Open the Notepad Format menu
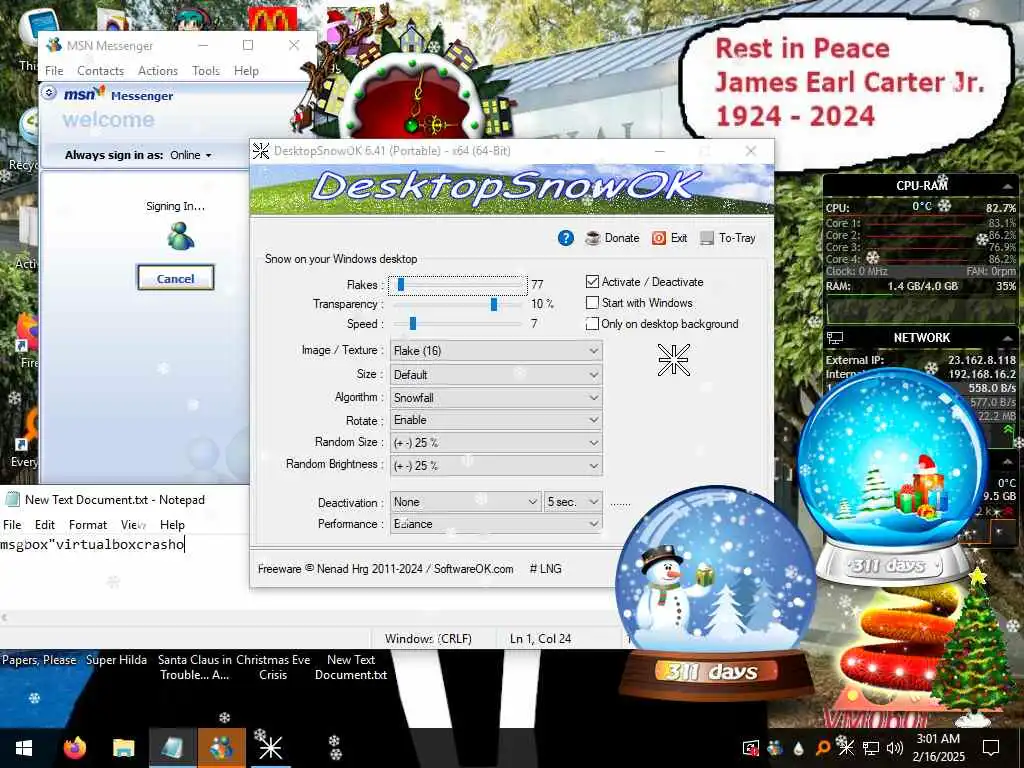Viewport: 1024px width, 768px height. click(x=88, y=524)
